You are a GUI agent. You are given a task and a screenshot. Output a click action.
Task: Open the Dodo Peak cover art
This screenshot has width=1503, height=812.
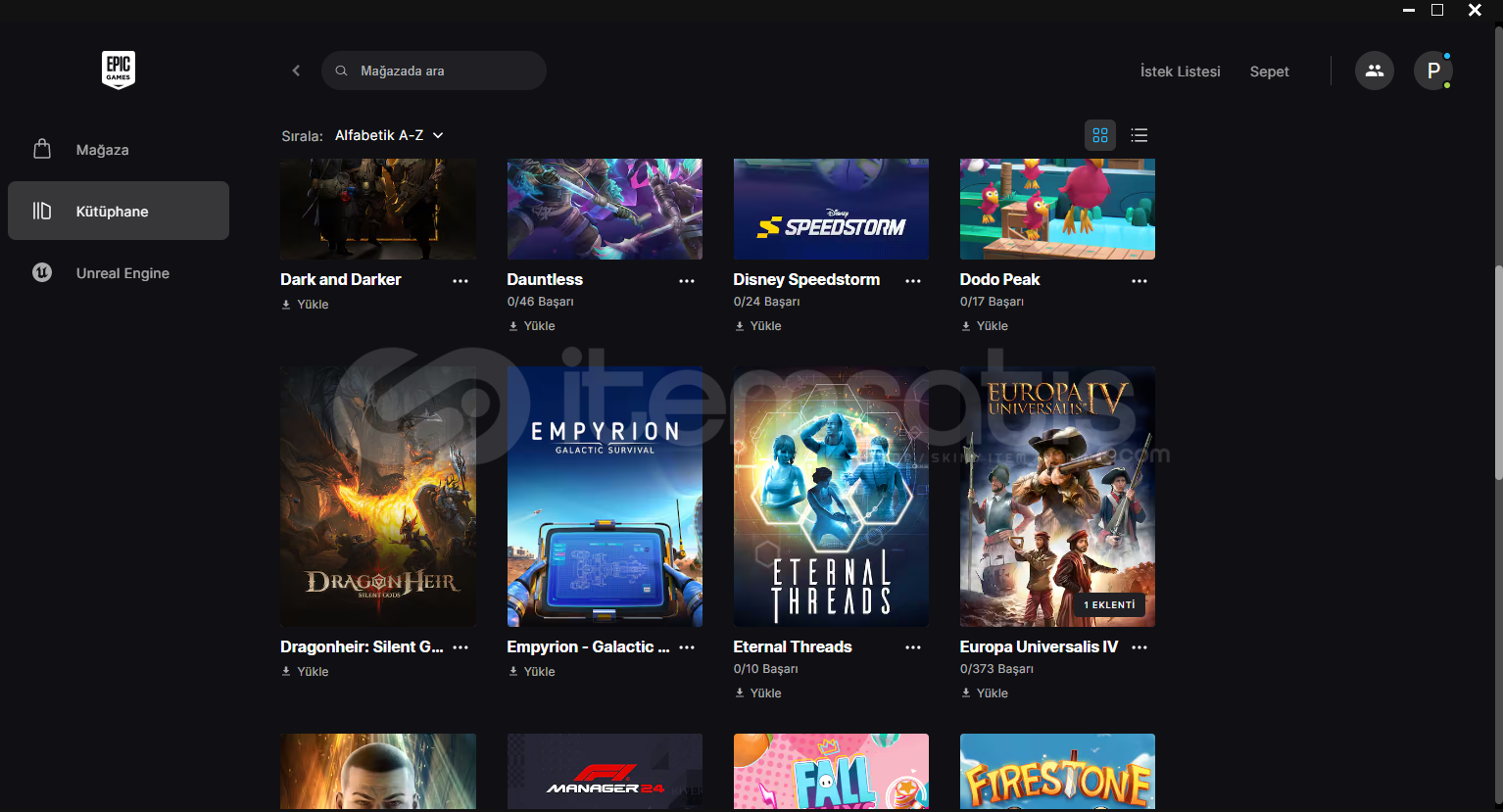1057,209
